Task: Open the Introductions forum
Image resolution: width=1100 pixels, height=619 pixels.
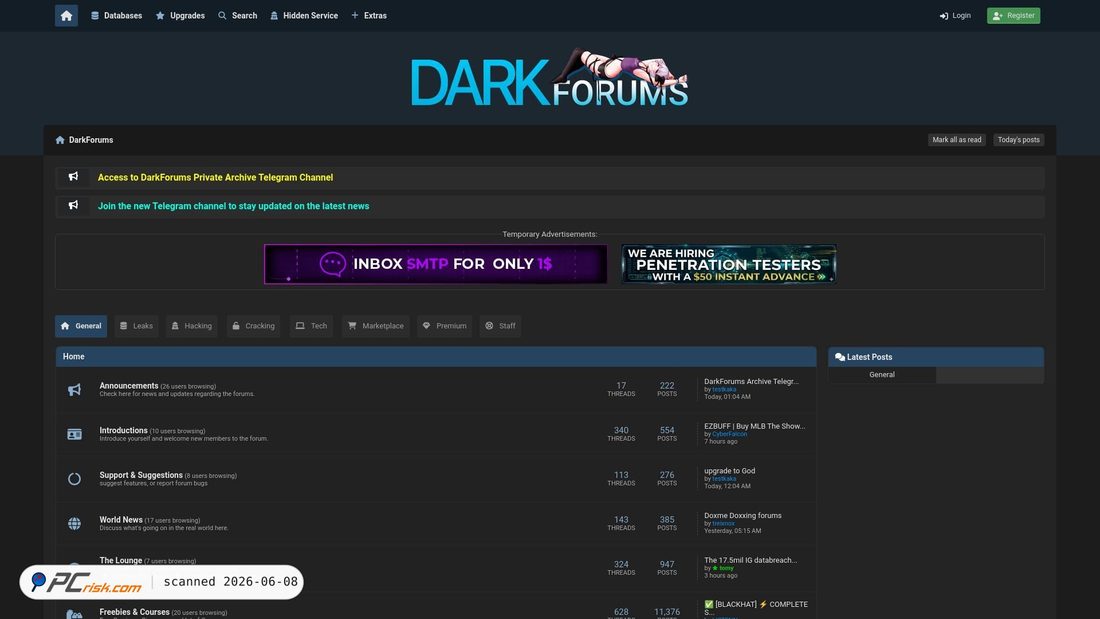Action: tap(123, 430)
